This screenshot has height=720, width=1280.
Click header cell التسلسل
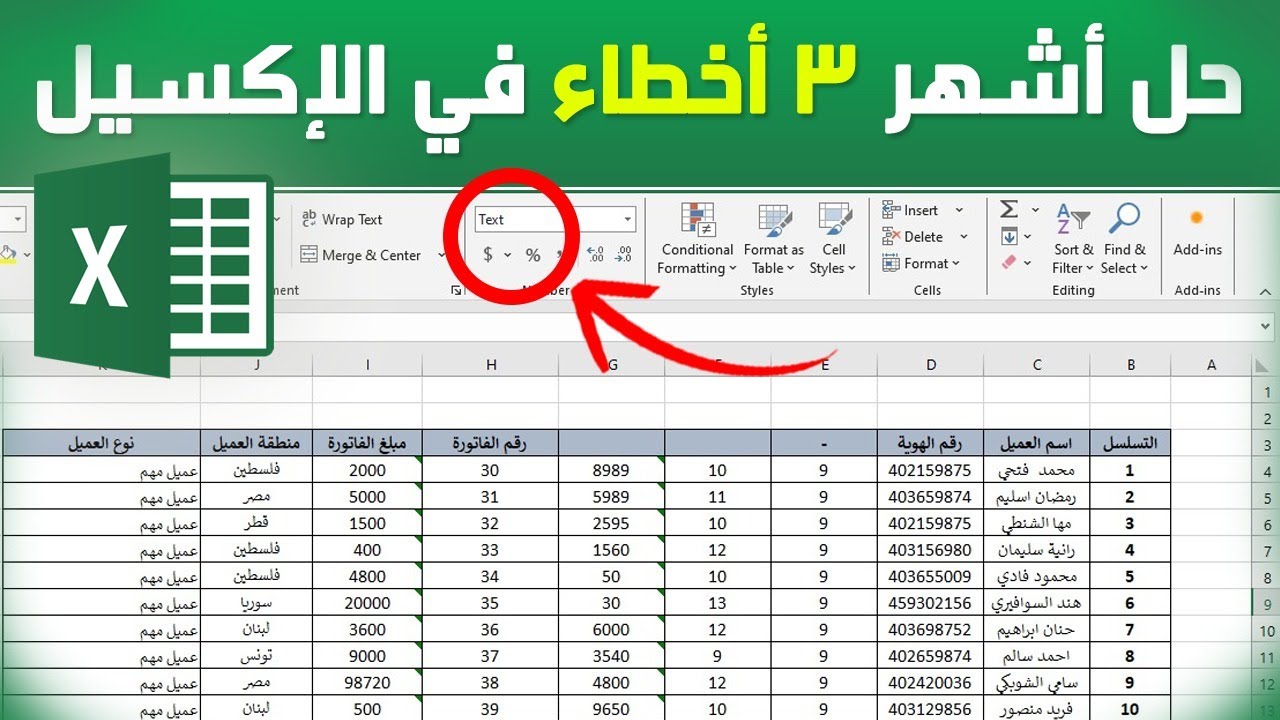[1131, 443]
